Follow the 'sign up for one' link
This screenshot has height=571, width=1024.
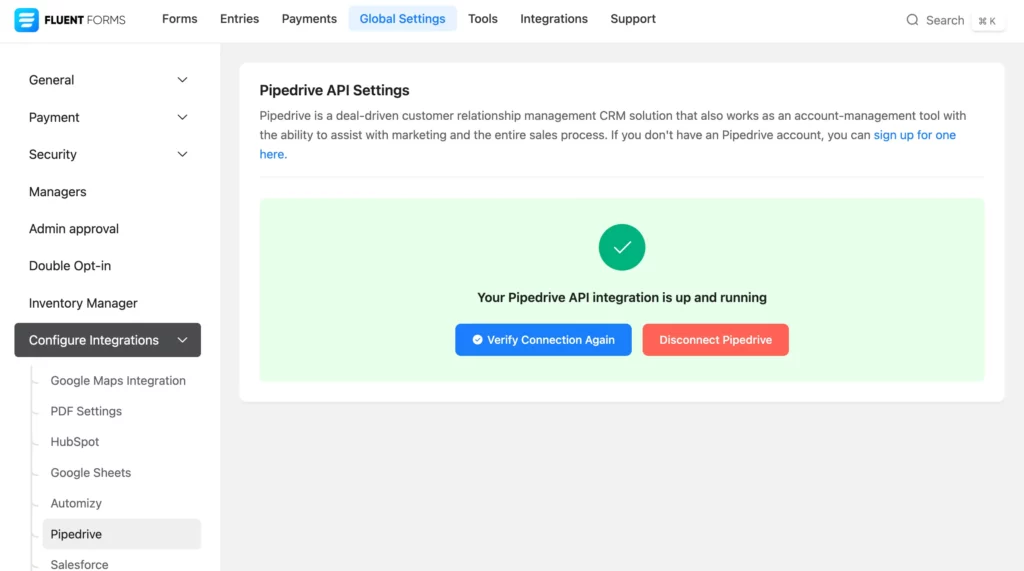coord(914,135)
